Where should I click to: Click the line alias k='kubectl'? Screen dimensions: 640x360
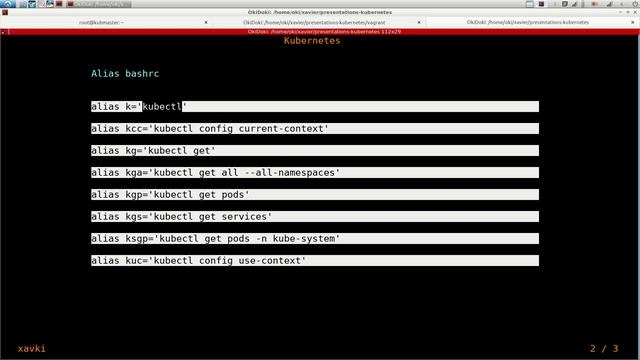(315, 107)
